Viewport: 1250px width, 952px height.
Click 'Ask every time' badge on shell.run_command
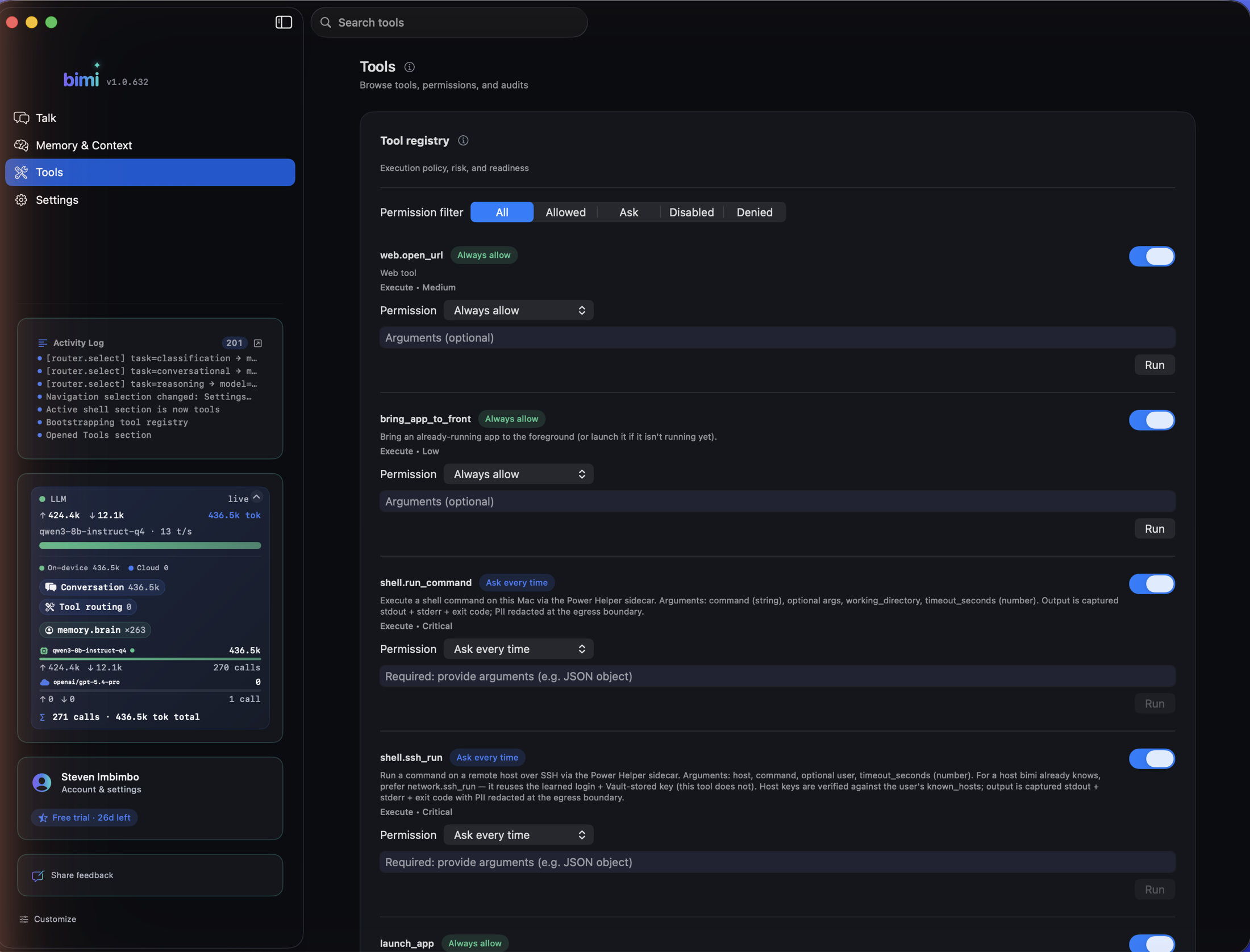516,582
